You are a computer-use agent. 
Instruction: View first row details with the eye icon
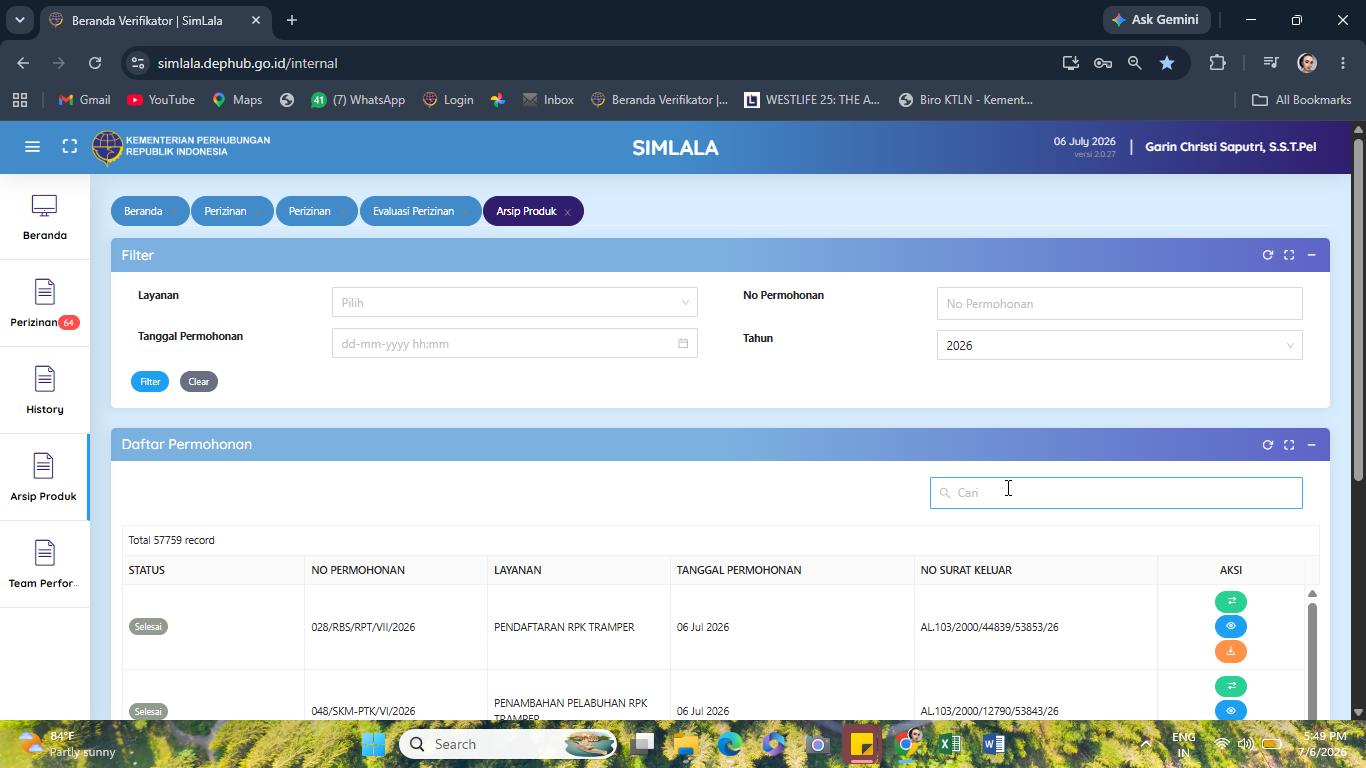point(1231,626)
